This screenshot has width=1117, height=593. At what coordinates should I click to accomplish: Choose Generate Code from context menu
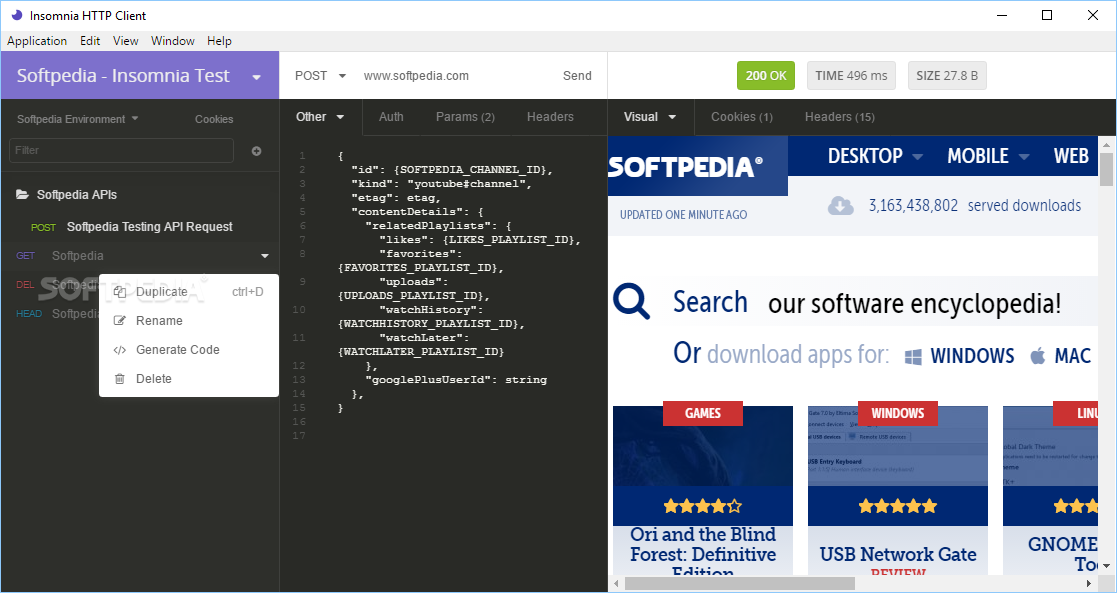click(x=189, y=350)
